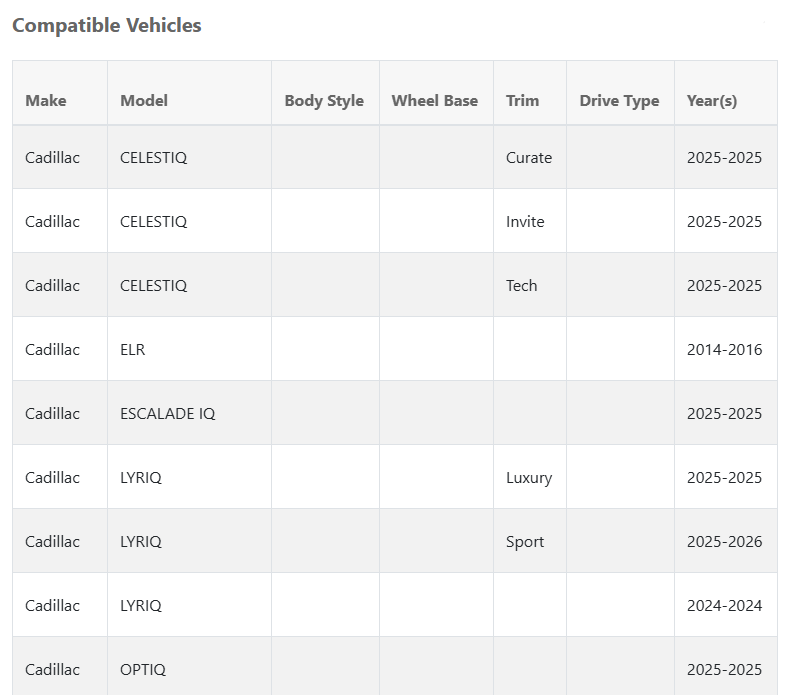
Task: Click the 2025-2026 year range cell
Action: coord(724,542)
